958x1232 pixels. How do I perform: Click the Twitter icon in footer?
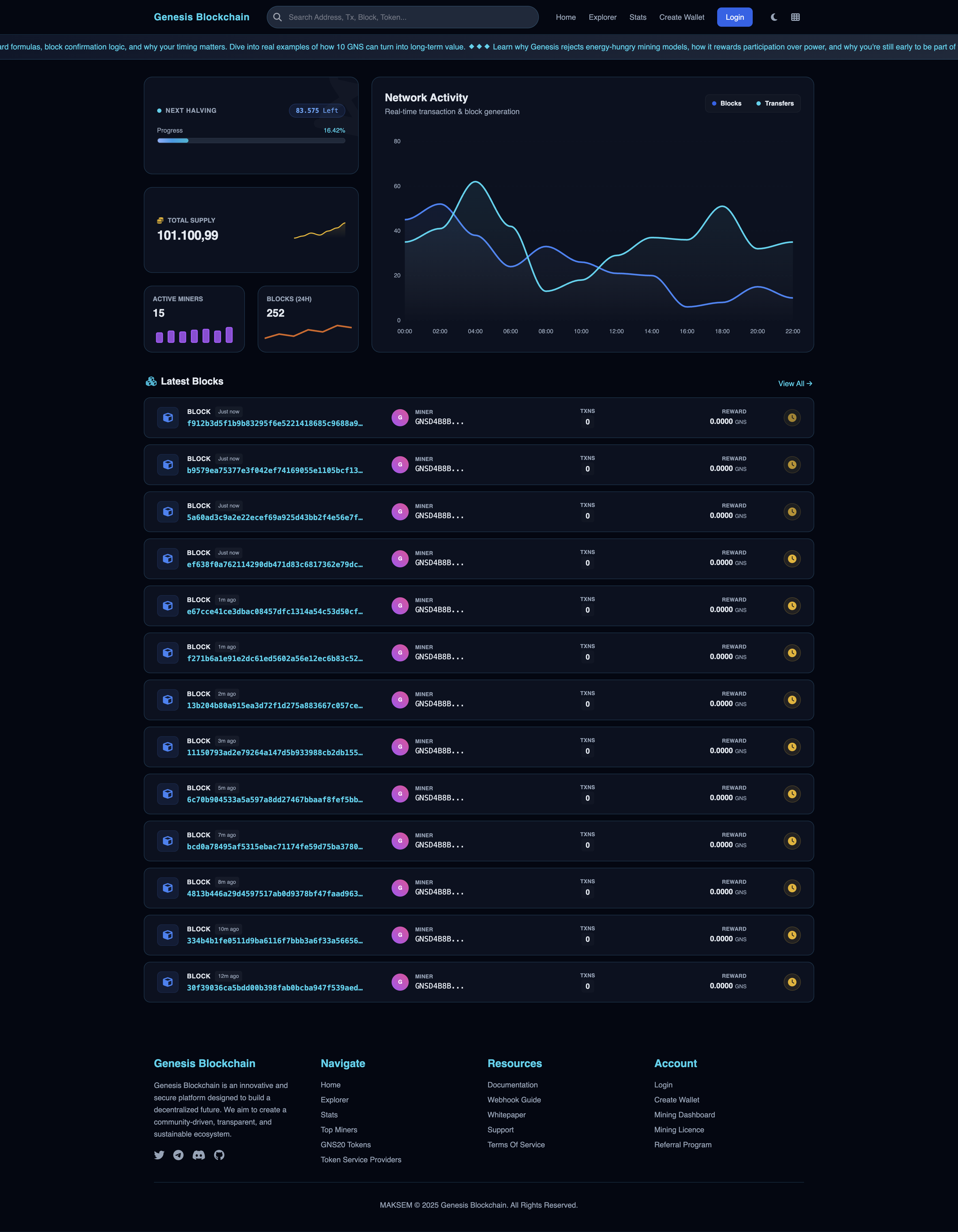click(x=159, y=1155)
